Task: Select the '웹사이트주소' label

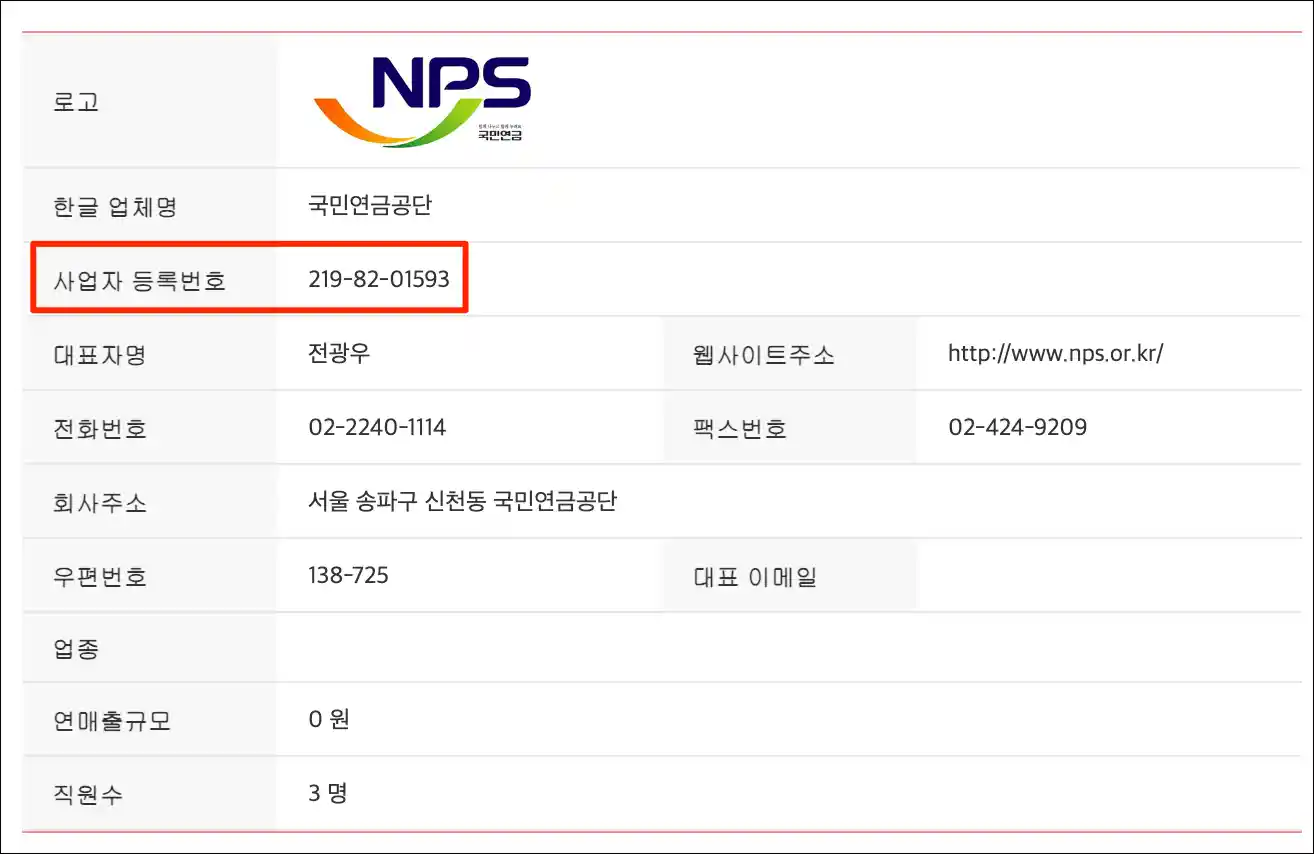Action: point(763,355)
